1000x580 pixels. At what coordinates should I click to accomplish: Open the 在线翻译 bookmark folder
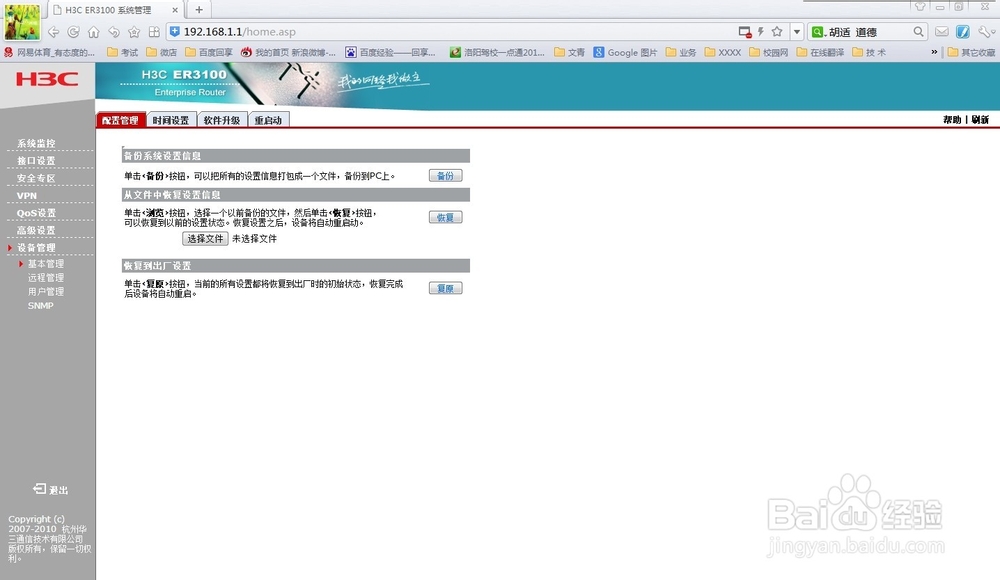tap(820, 52)
